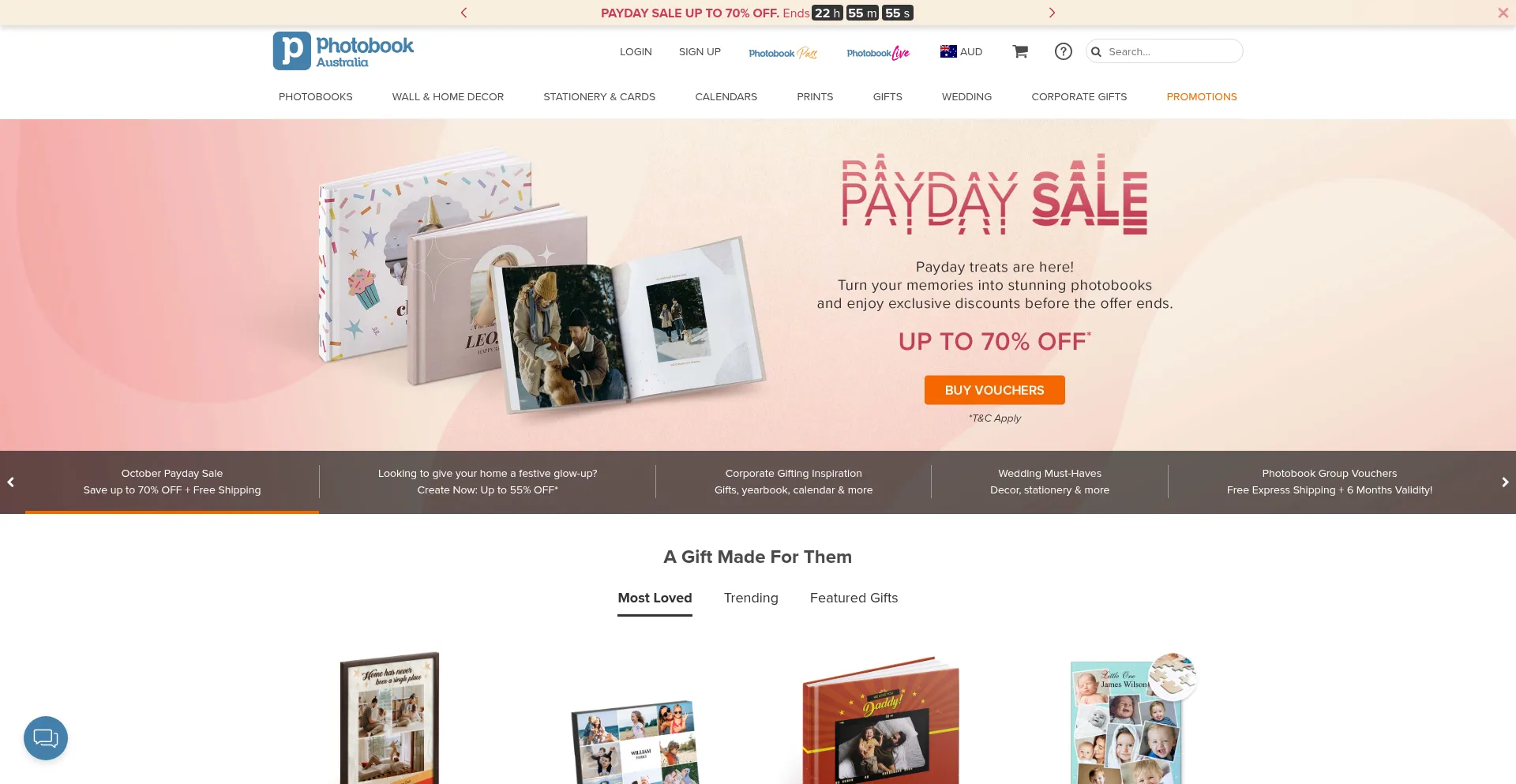Go back in promo carousel with left arrow
The width and height of the screenshot is (1516, 784).
click(11, 482)
